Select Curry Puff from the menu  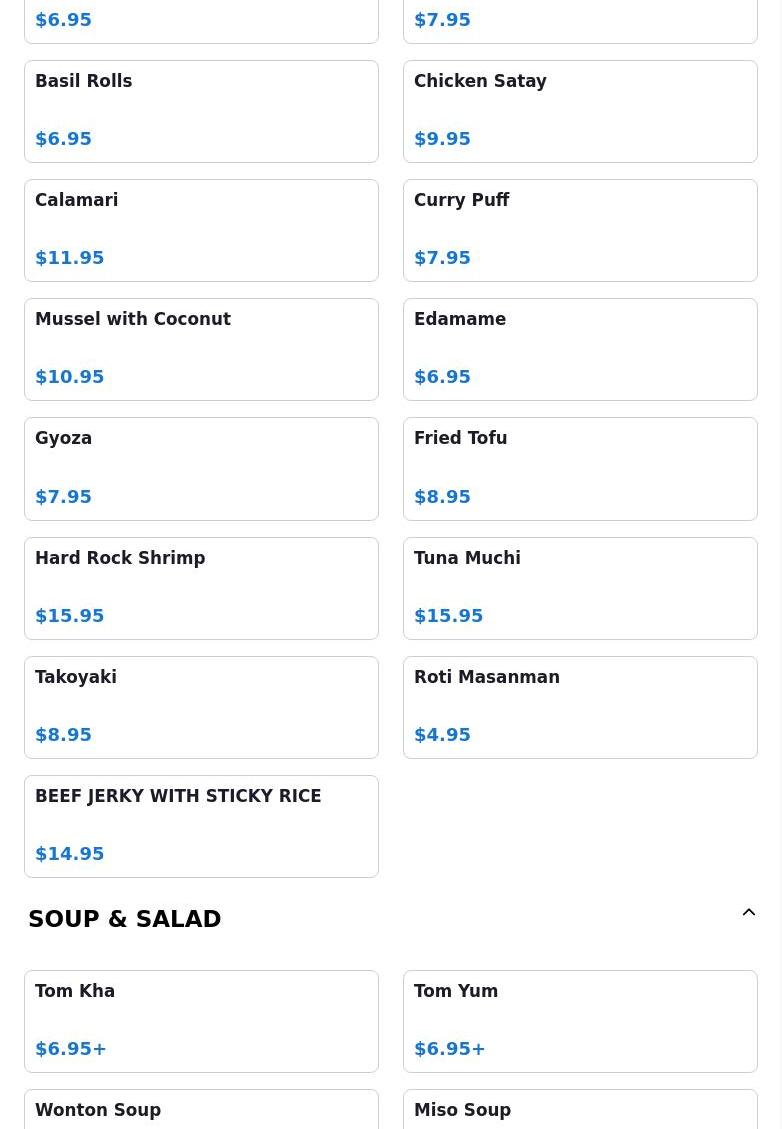[580, 230]
